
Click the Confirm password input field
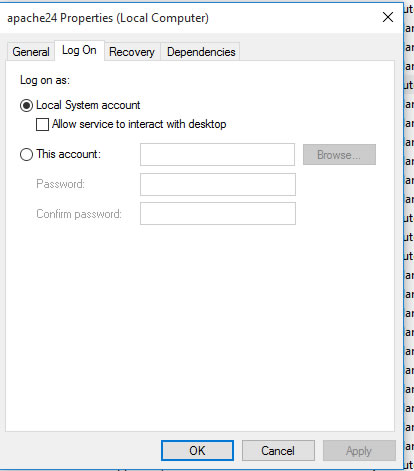tap(218, 213)
